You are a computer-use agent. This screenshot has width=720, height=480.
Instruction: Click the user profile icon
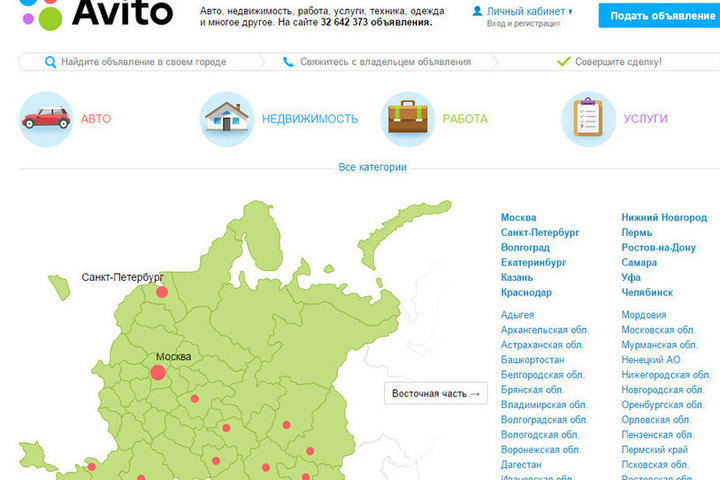[x=477, y=11]
